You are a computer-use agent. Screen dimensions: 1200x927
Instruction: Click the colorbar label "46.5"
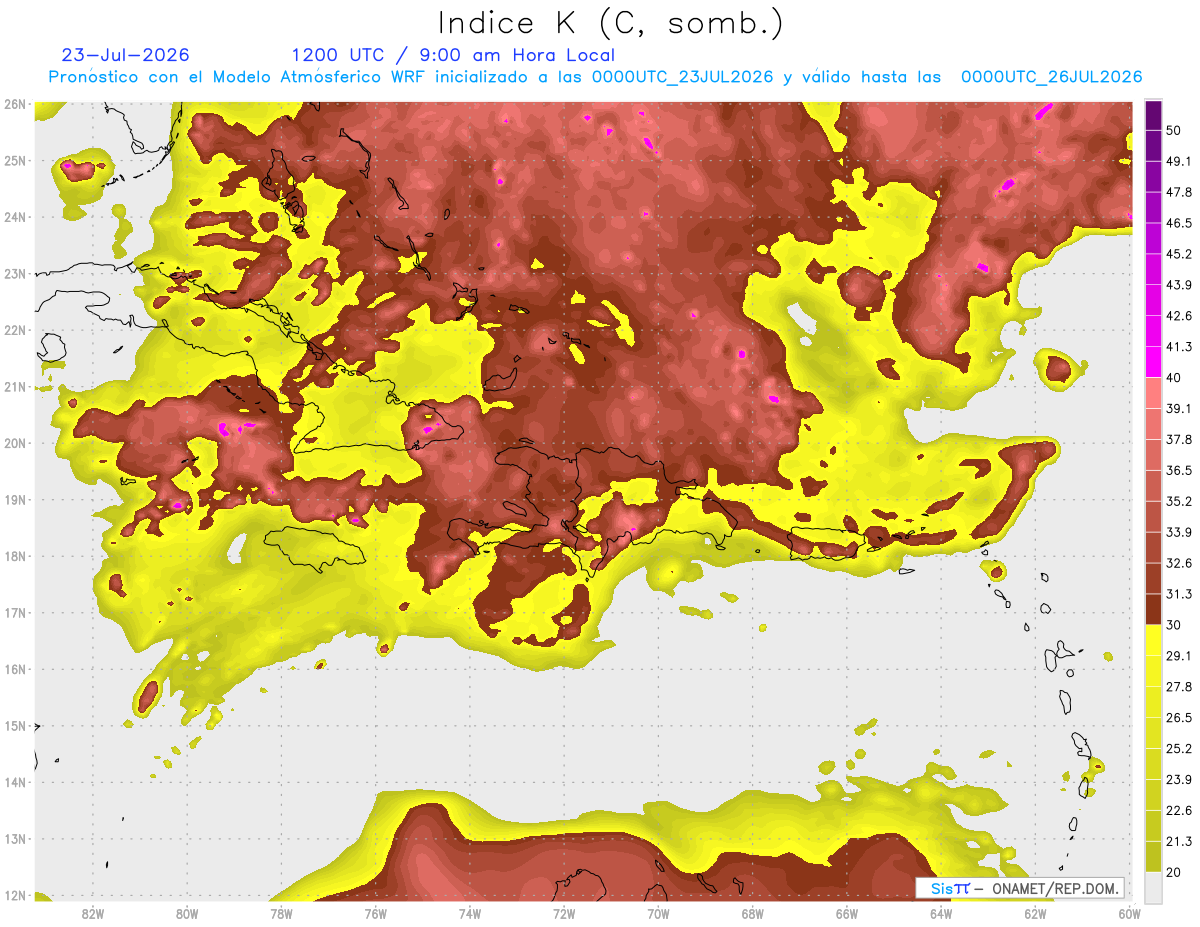point(1179,223)
